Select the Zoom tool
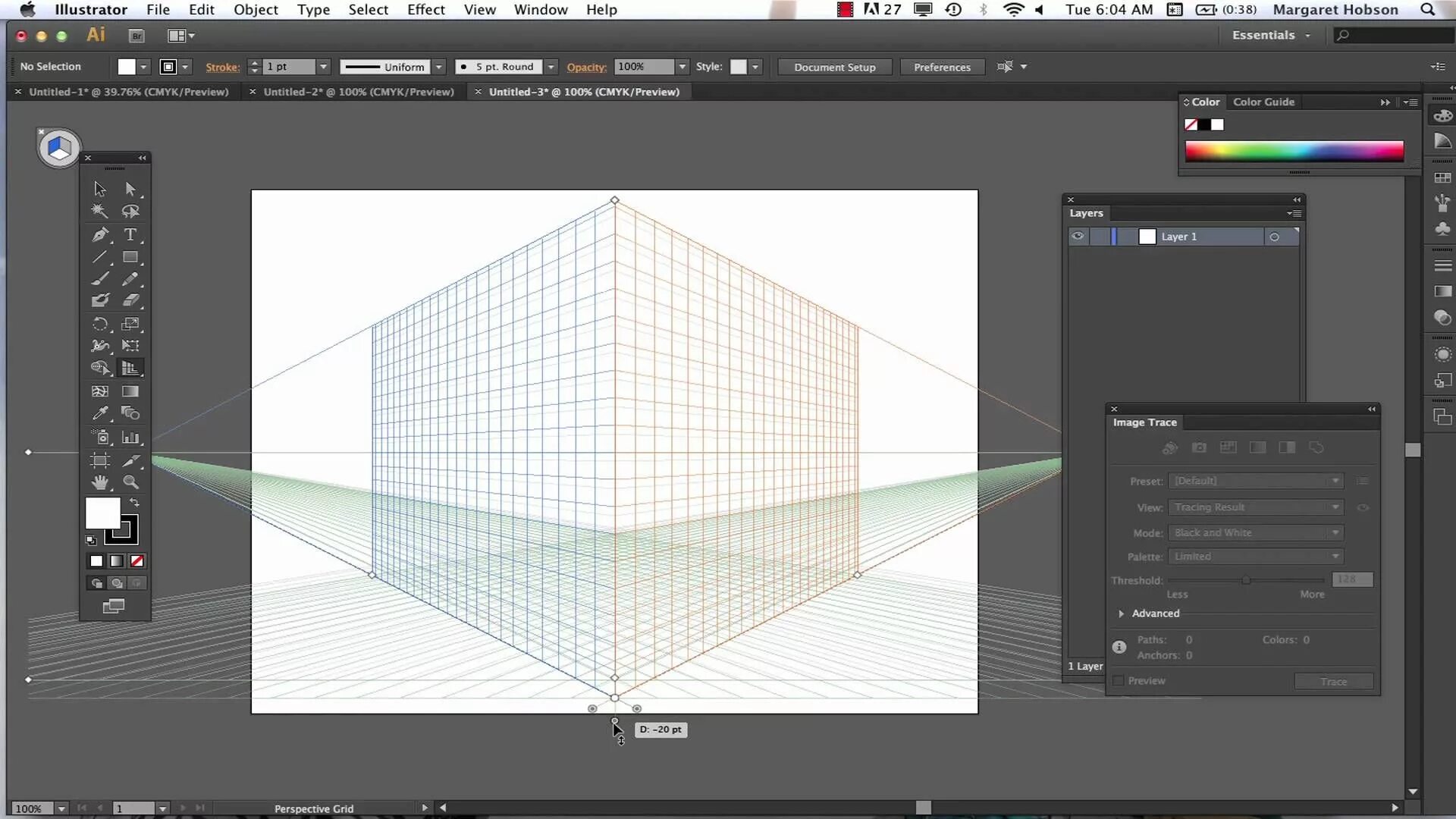Viewport: 1456px width, 819px height. pyautogui.click(x=130, y=482)
